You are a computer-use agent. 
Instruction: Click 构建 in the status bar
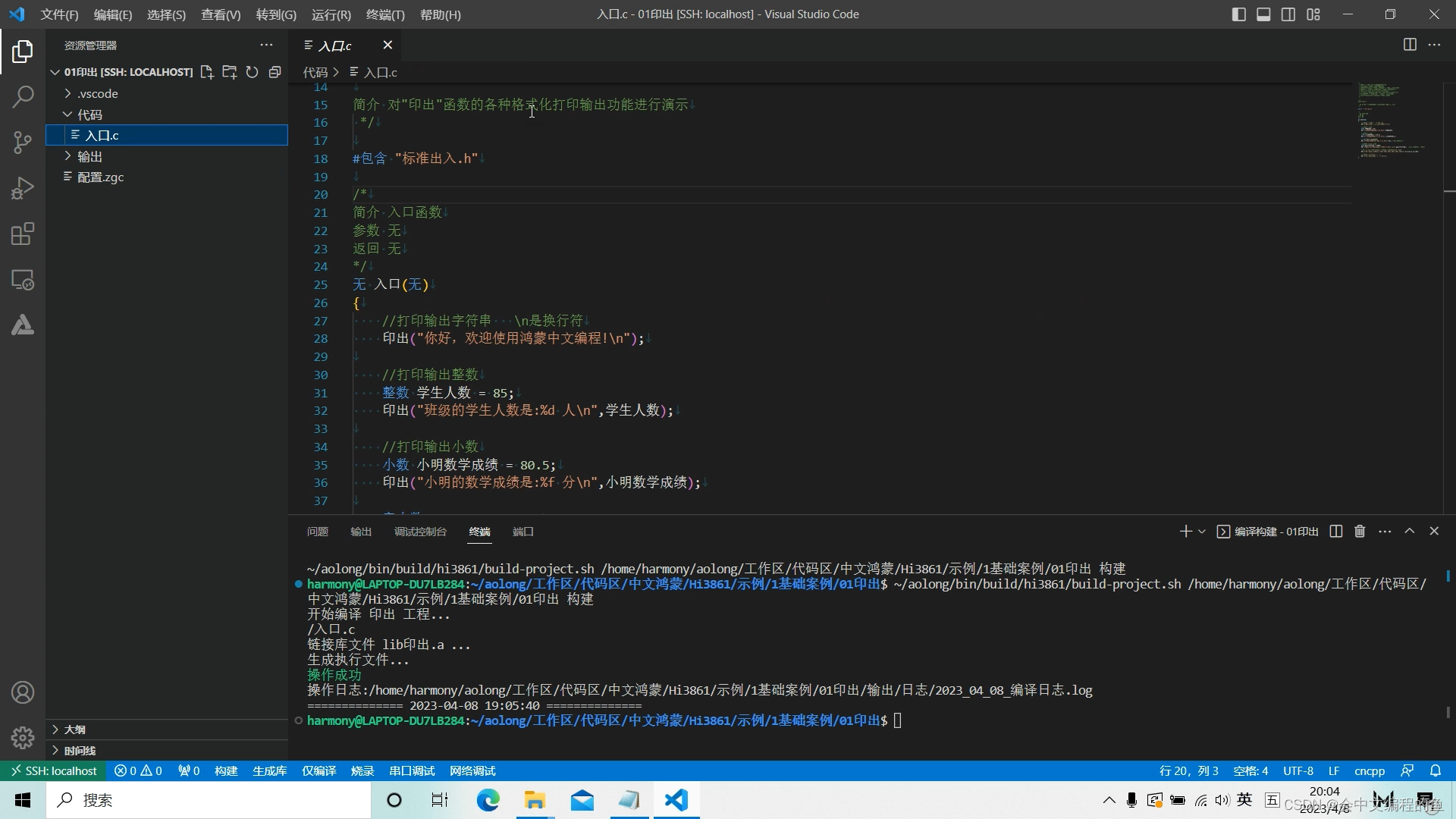point(226,770)
